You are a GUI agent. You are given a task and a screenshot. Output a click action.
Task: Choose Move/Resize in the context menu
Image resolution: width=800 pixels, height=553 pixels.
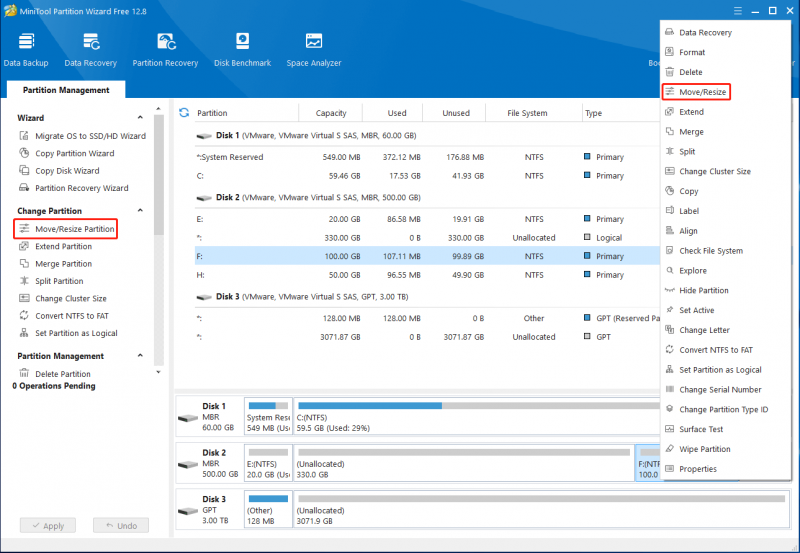tap(696, 92)
